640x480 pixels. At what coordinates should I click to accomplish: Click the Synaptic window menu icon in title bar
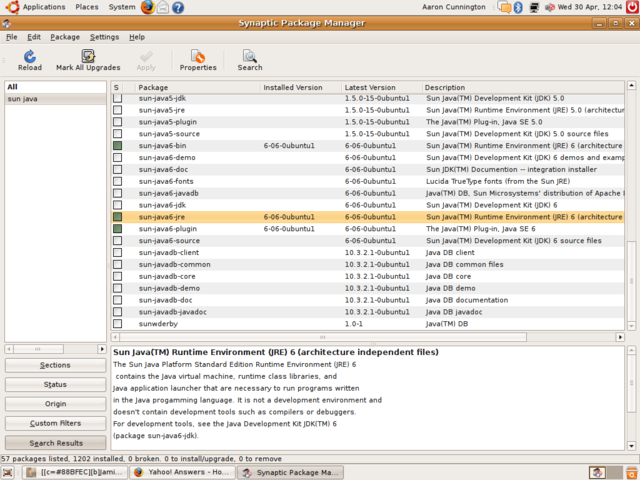click(x=7, y=24)
